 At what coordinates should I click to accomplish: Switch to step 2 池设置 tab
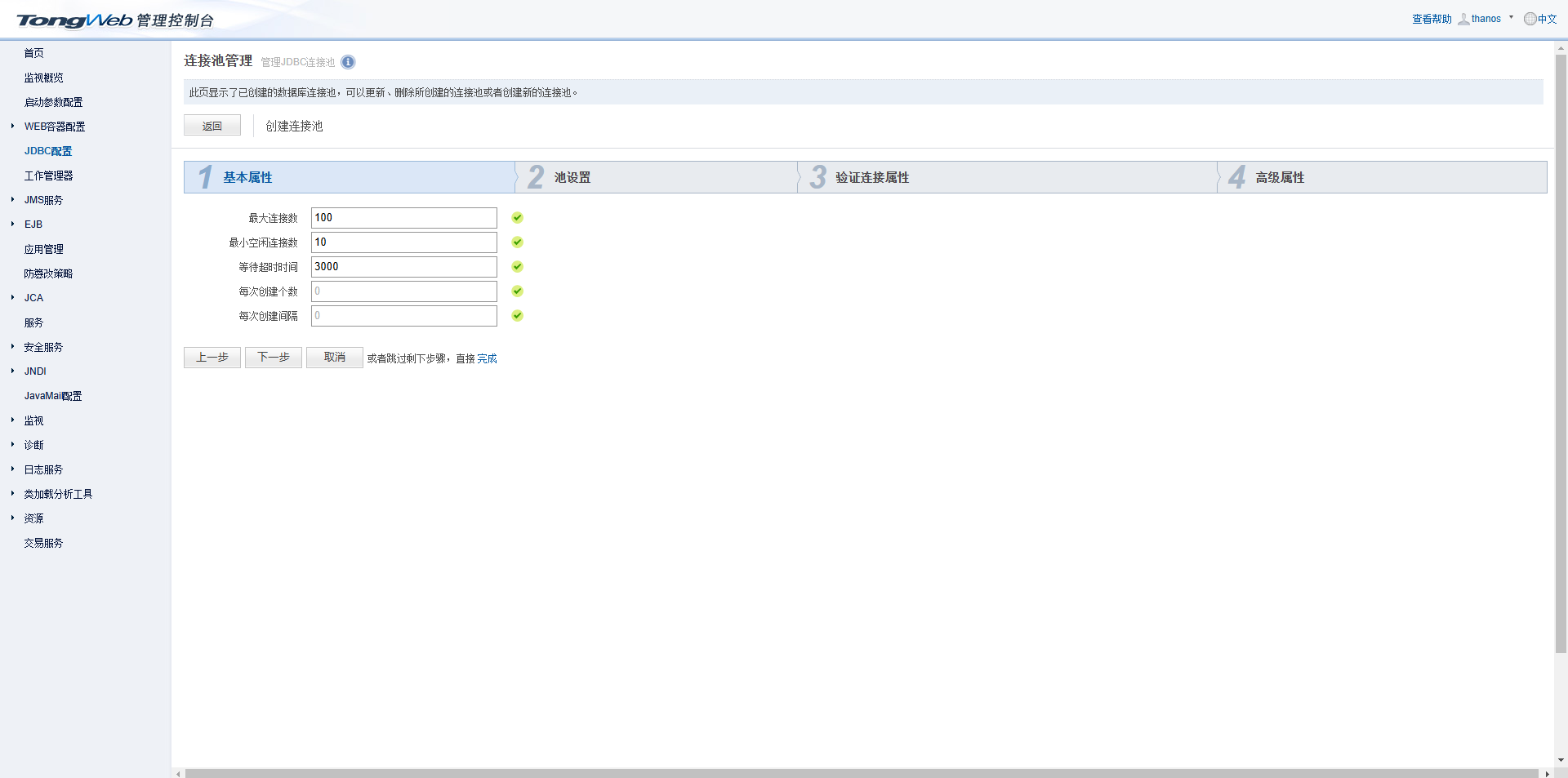(x=657, y=177)
